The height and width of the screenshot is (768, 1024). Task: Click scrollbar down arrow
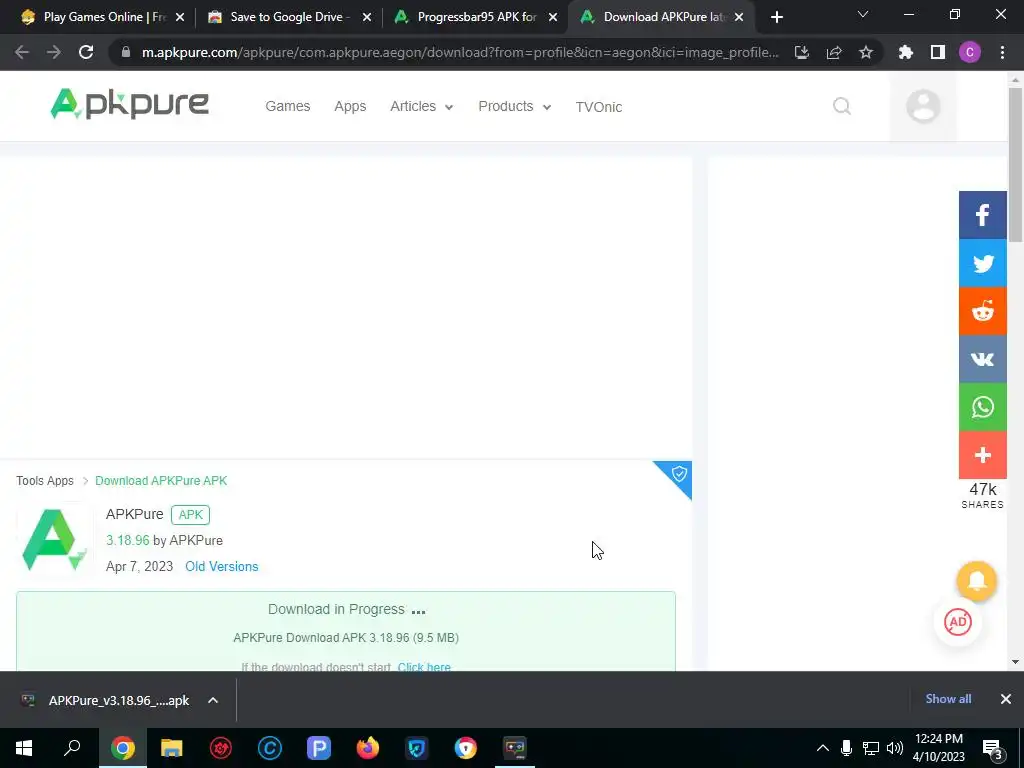[1015, 662]
